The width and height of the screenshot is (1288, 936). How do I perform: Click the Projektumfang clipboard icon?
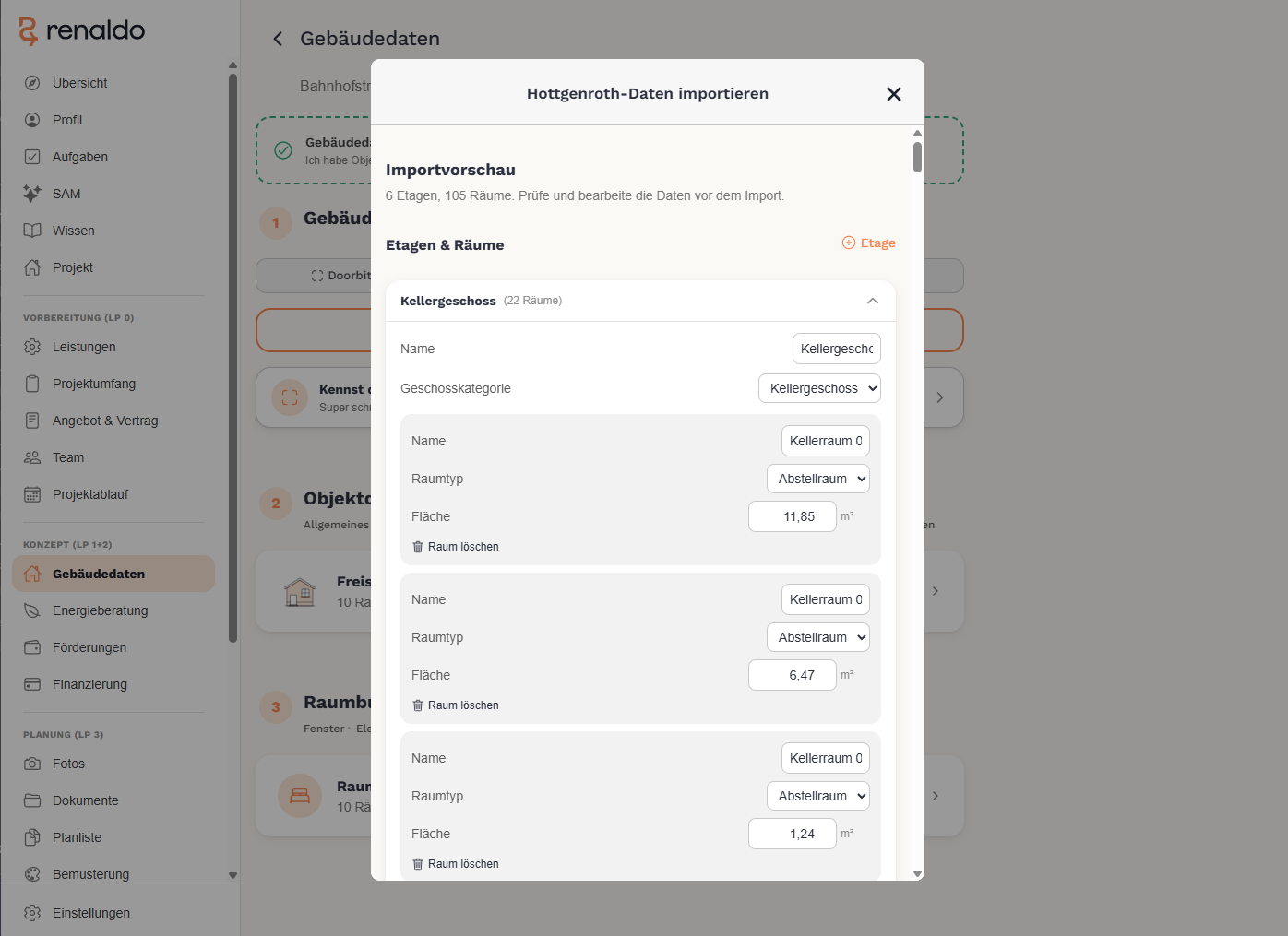(32, 384)
